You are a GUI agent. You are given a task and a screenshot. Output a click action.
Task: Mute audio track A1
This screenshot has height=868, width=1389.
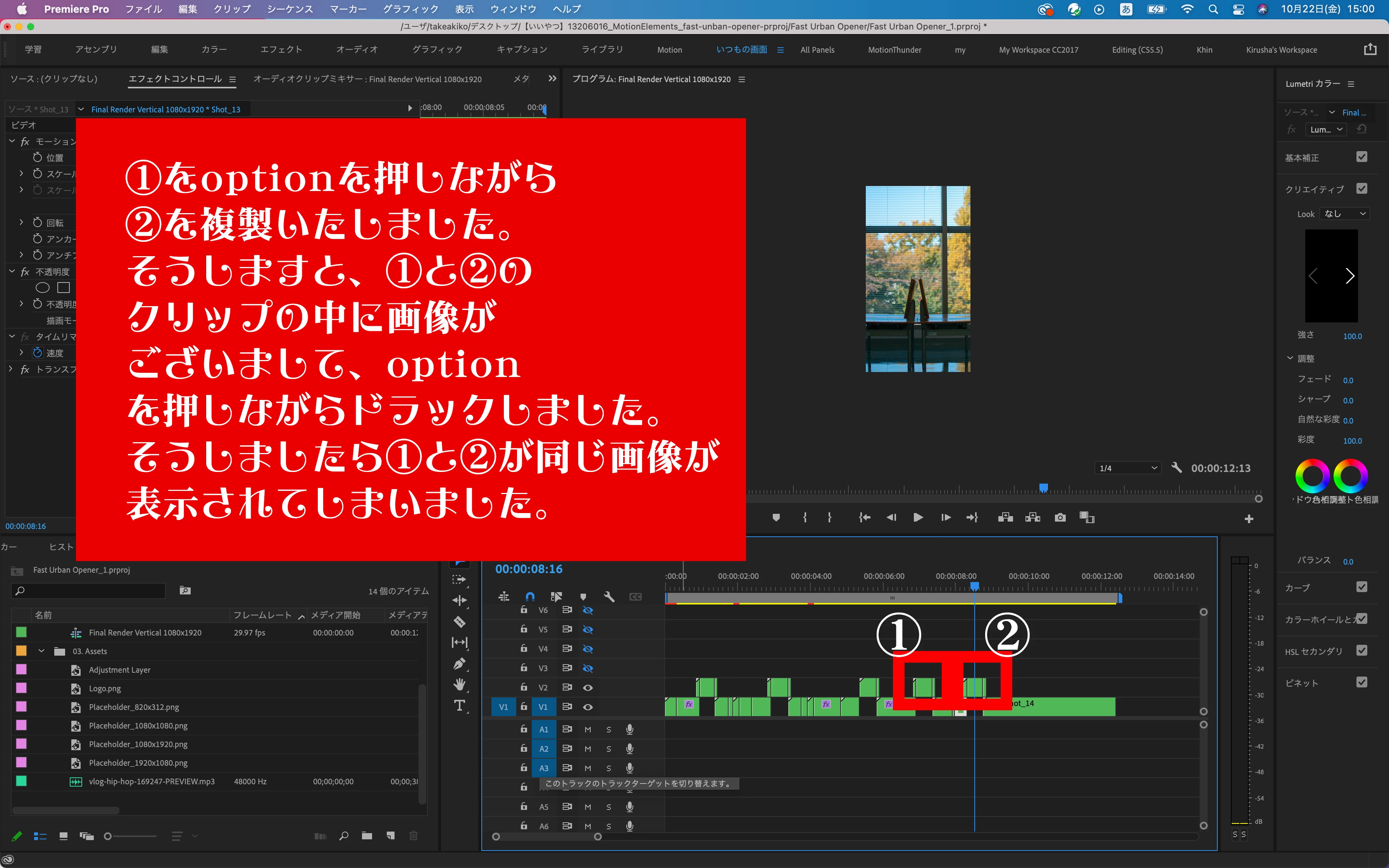click(x=588, y=730)
